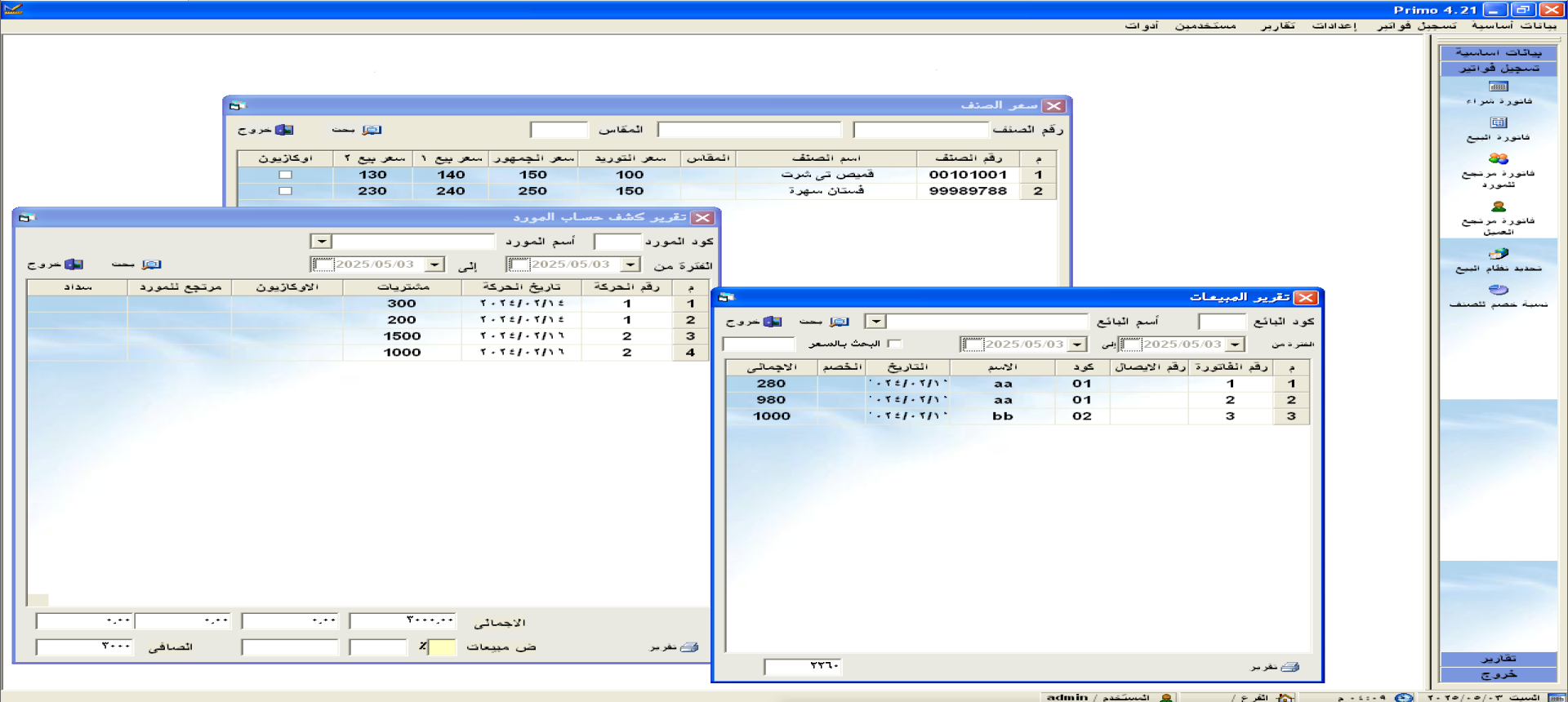Toggle the okazion checkbox for item 00101001

[285, 175]
